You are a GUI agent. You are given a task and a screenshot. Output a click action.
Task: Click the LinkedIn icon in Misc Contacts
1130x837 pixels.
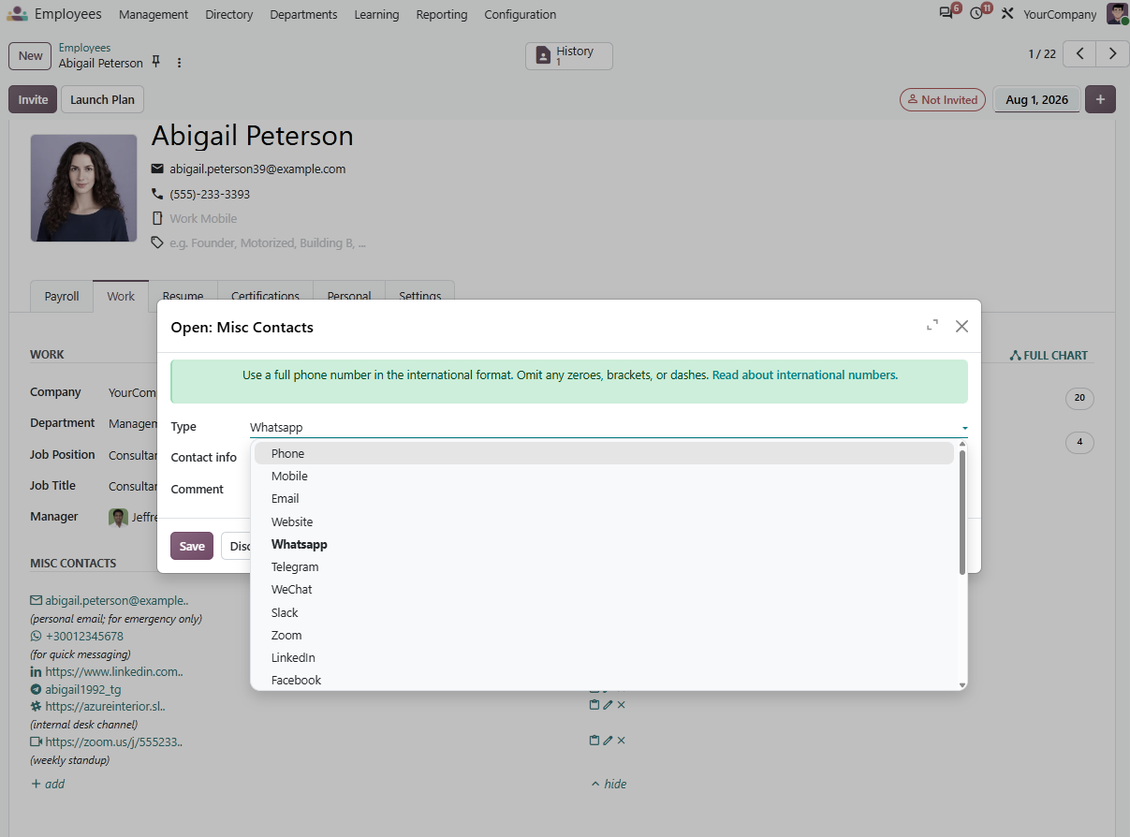point(36,672)
